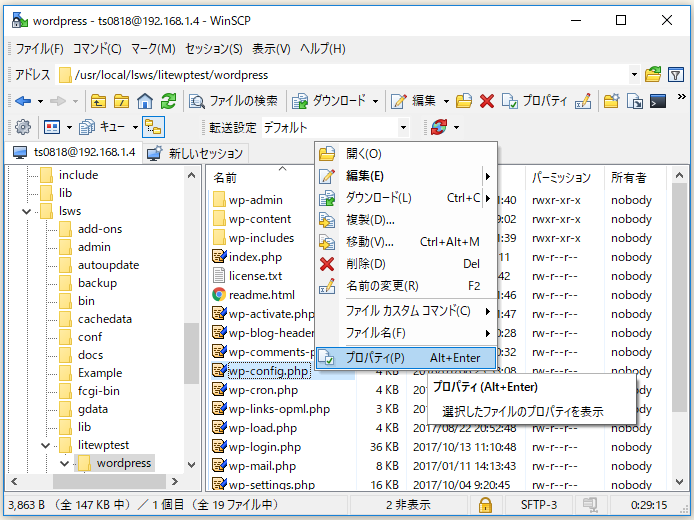Screen dimensions: 694x520
Task: Open the terminal console icon
Action: pyautogui.click(x=658, y=101)
